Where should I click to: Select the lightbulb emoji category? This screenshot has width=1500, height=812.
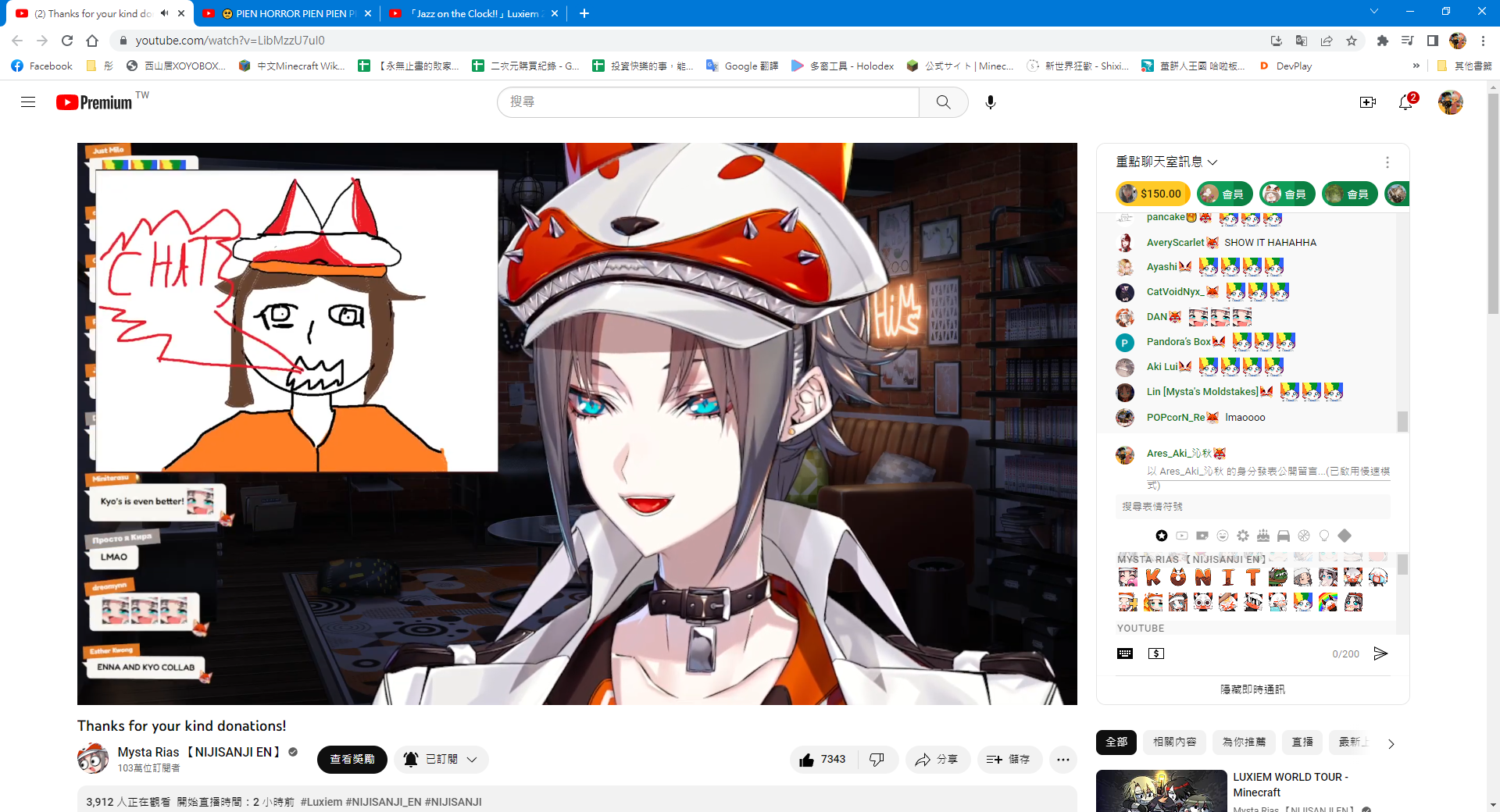[x=1324, y=536]
